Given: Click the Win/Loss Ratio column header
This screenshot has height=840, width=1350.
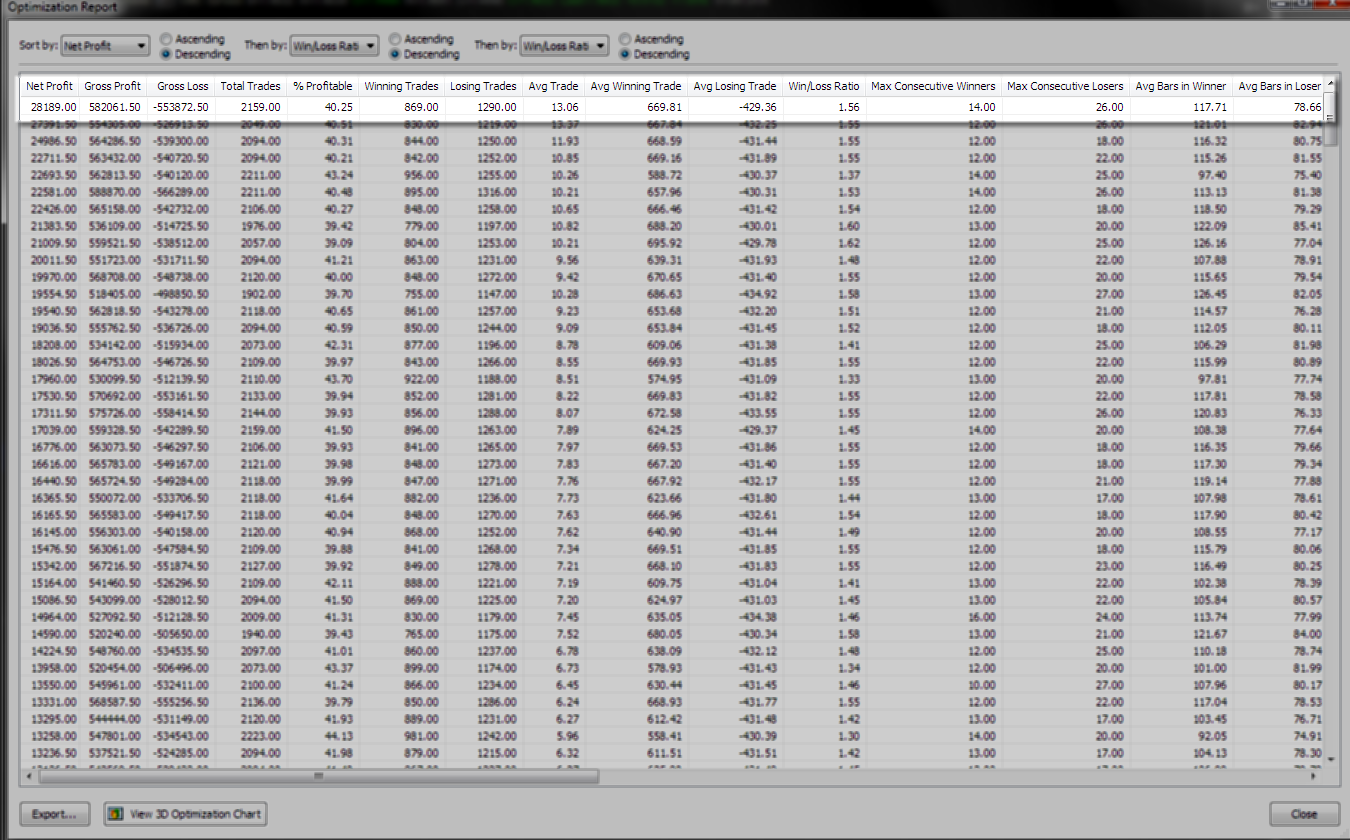Looking at the screenshot, I should click(824, 86).
